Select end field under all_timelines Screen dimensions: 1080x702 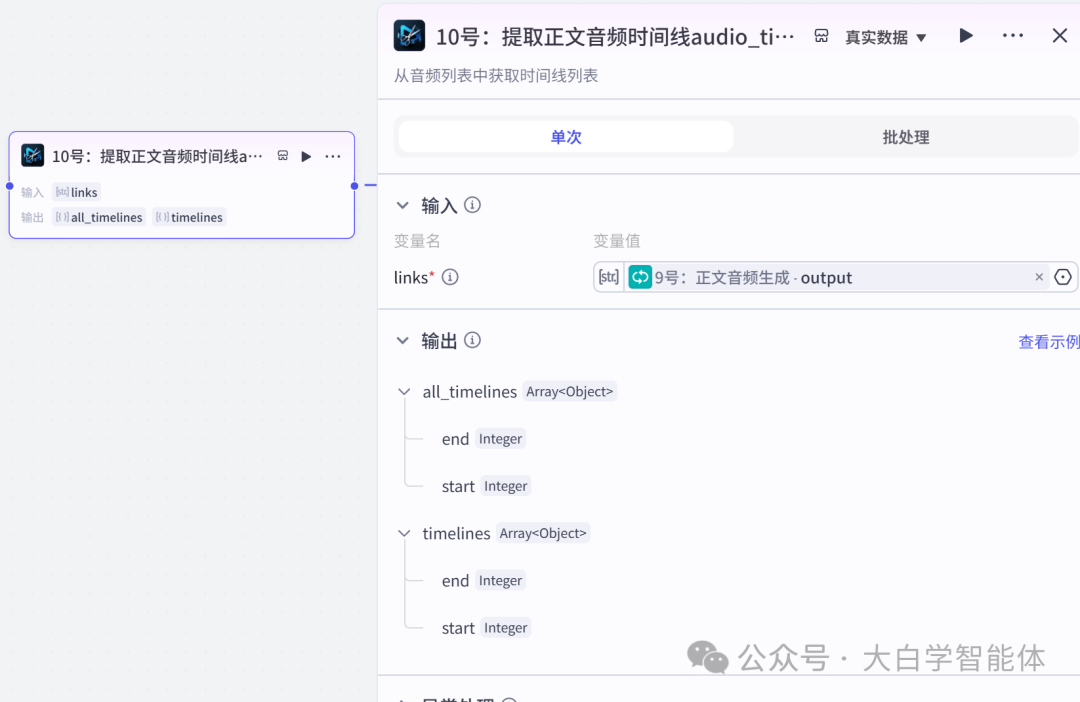455,439
